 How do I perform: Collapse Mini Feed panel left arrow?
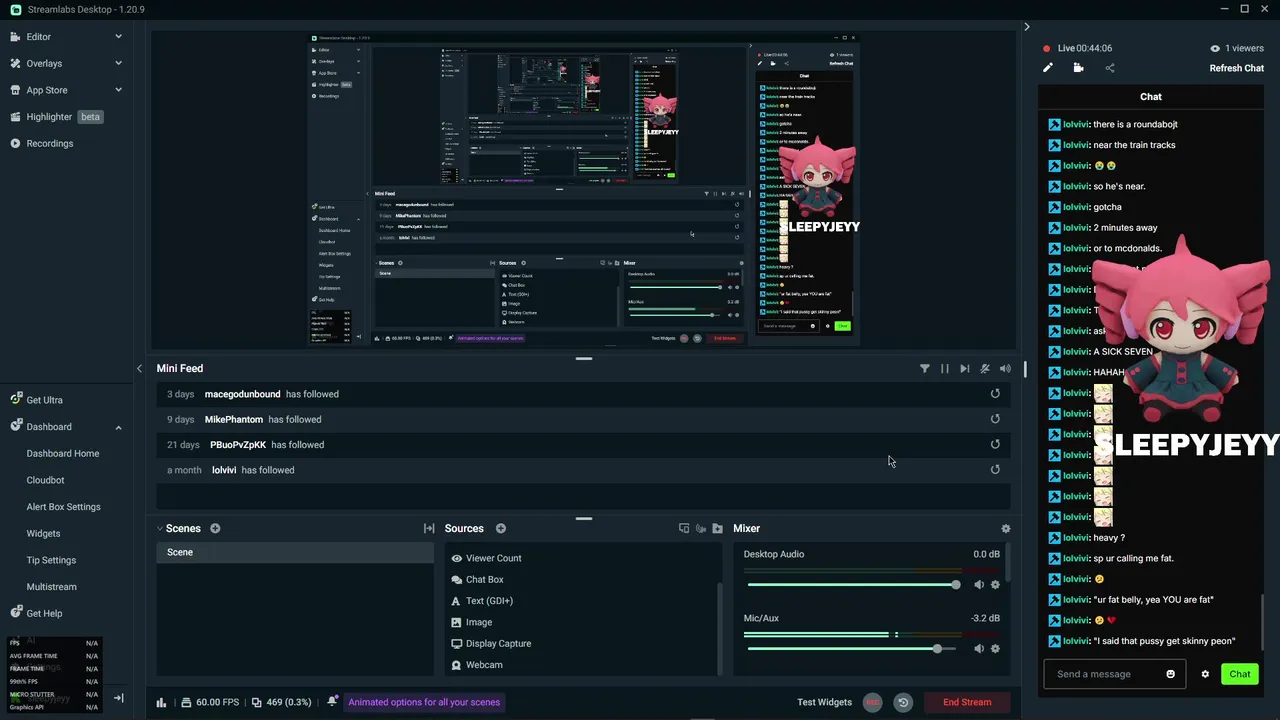click(x=139, y=368)
